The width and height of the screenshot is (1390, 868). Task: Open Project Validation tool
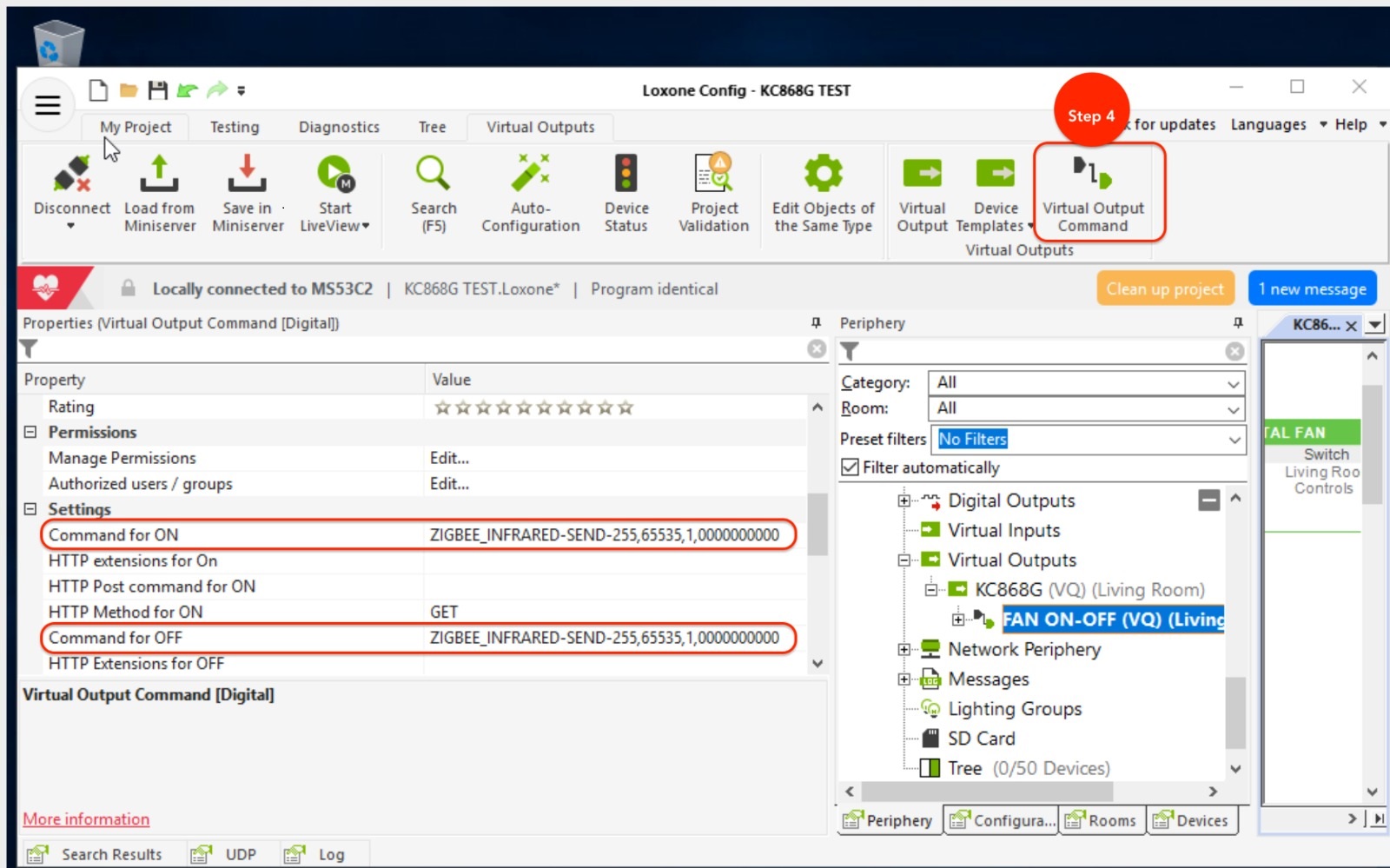click(713, 175)
